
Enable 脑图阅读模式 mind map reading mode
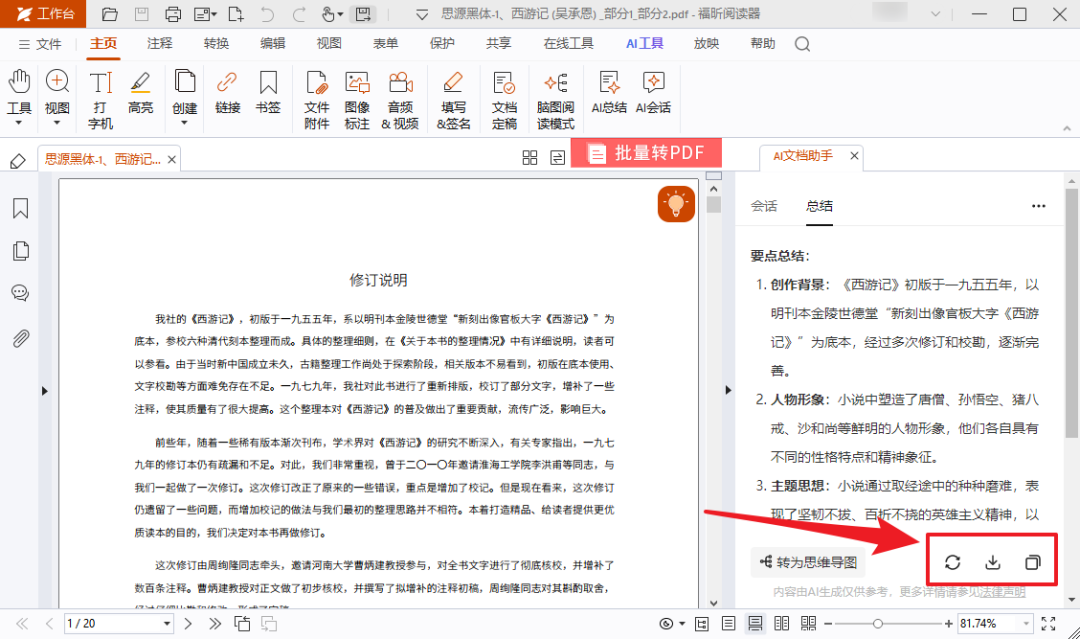click(x=555, y=100)
